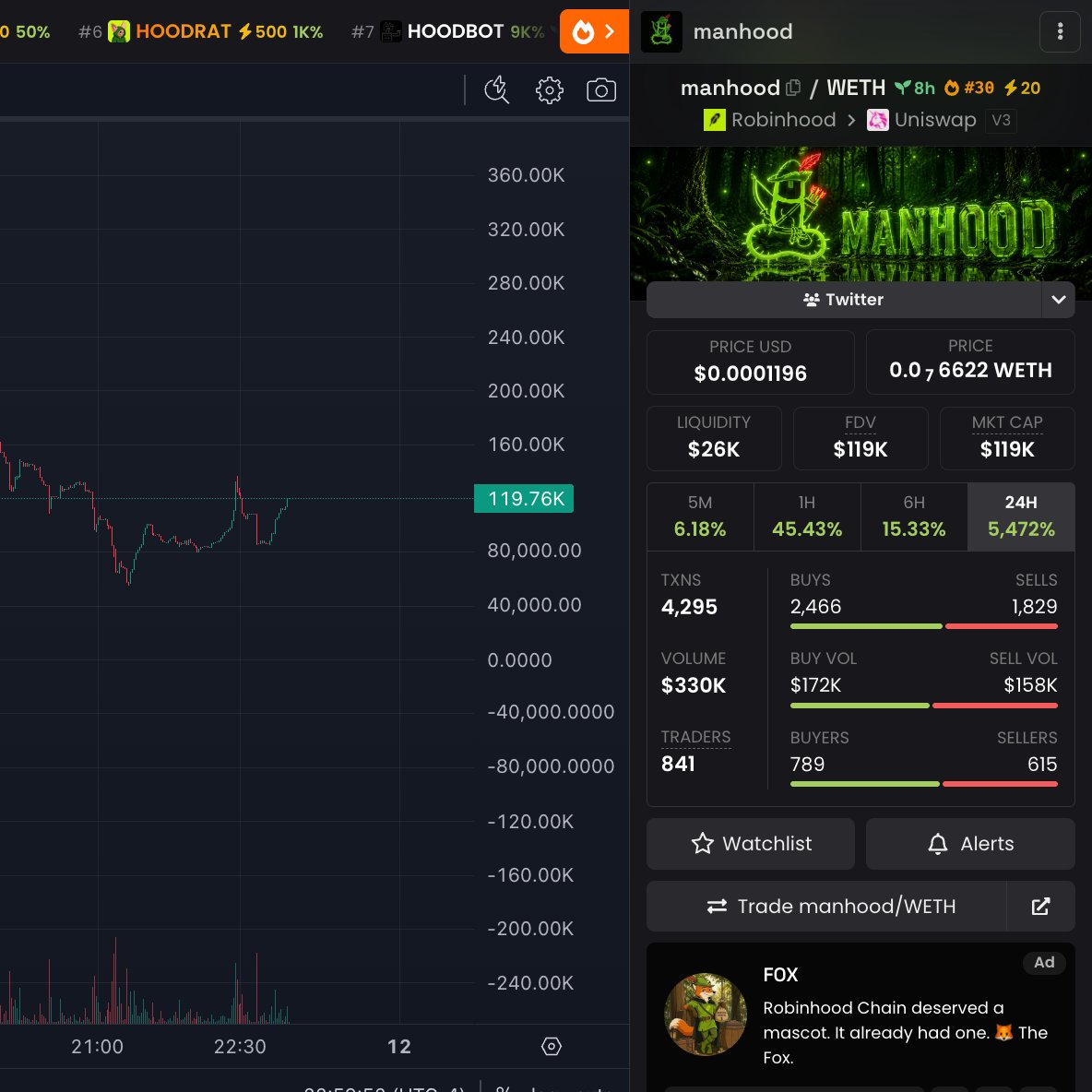Open chart quick search lightning icon
Screen dimensions: 1092x1092
496,90
